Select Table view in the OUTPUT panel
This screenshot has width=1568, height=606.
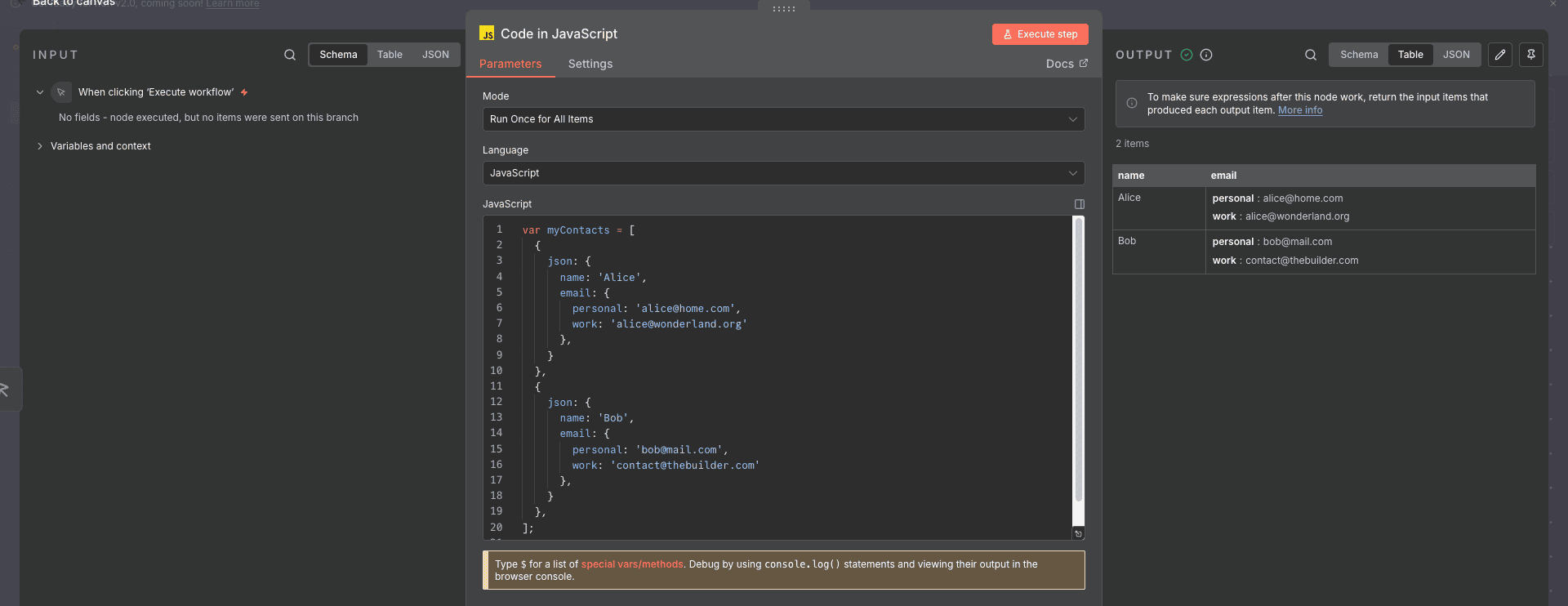pyautogui.click(x=1410, y=55)
